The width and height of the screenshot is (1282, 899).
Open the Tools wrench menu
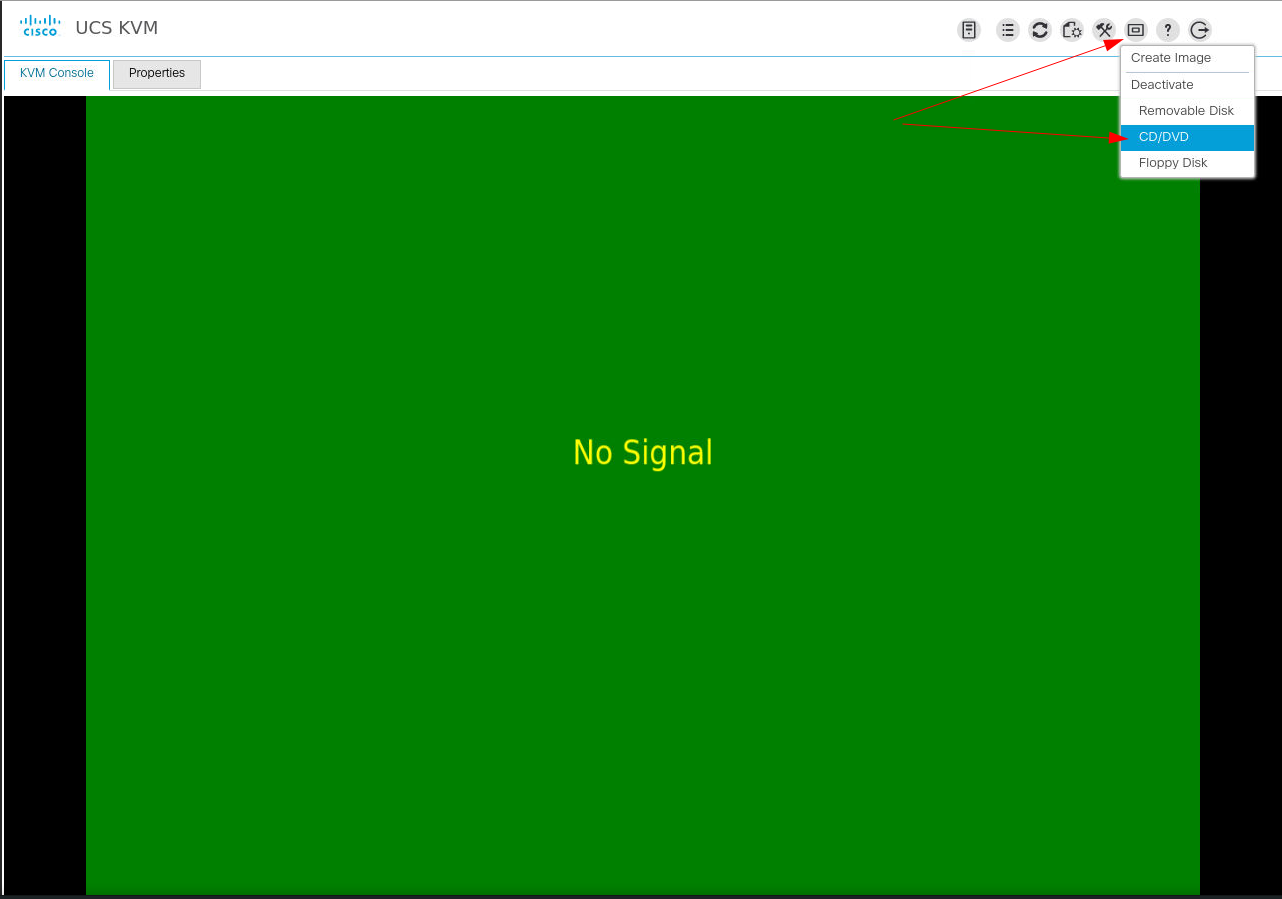1103,30
